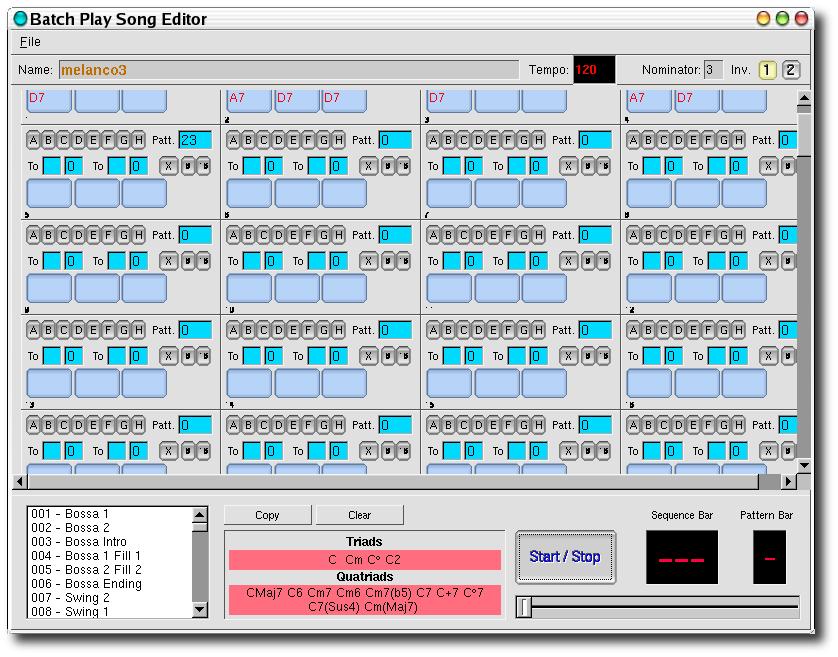Click the X button in bar 15
The image size is (838, 657).
click(x=568, y=356)
